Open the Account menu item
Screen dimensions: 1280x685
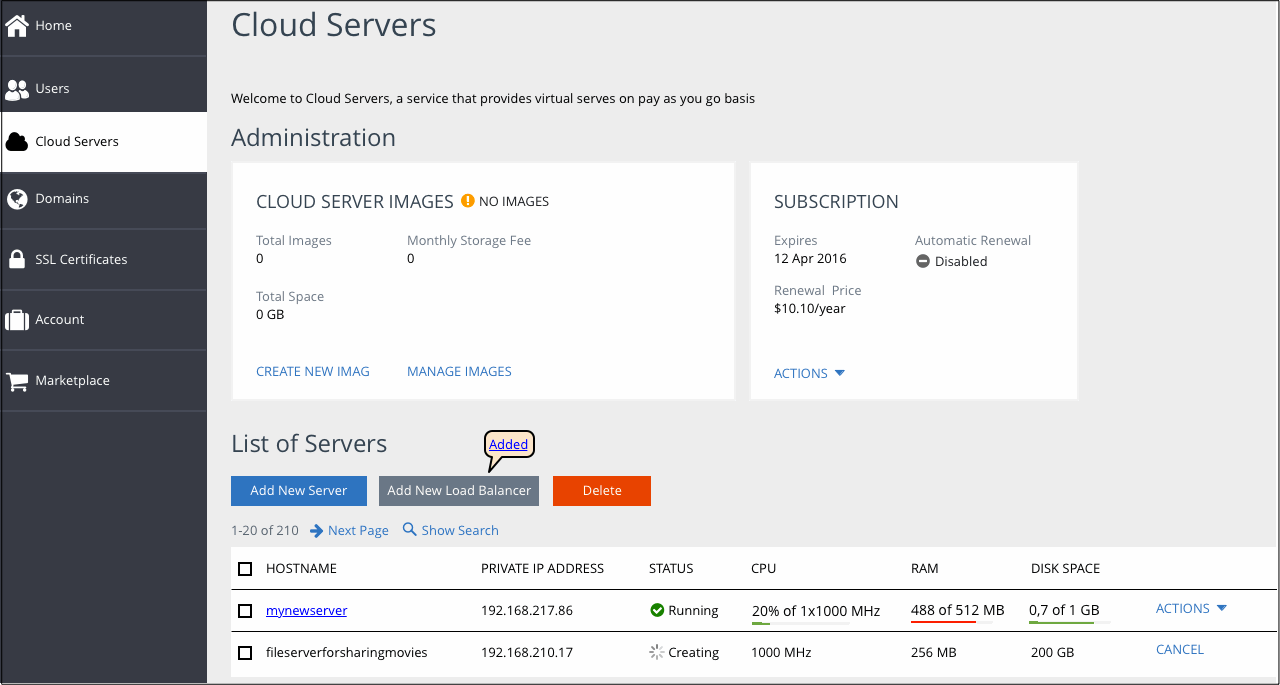click(x=104, y=319)
